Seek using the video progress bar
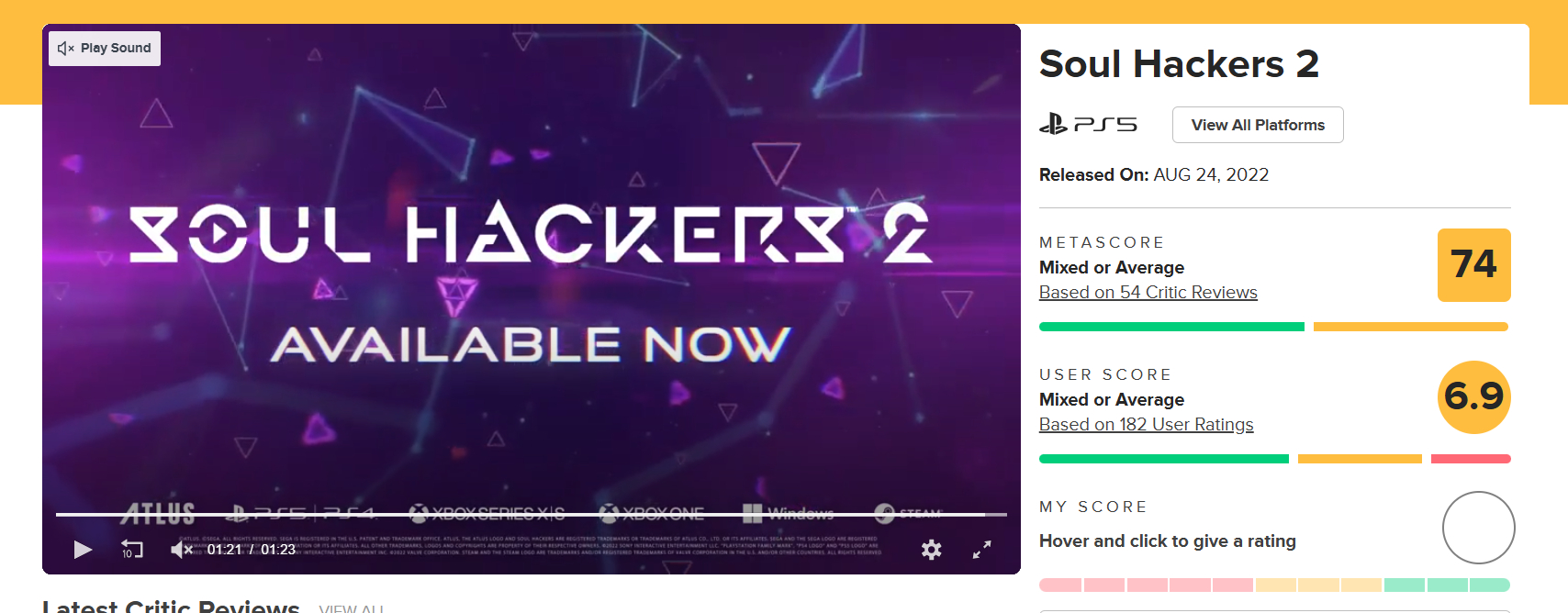This screenshot has width=1568, height=613. [531, 515]
